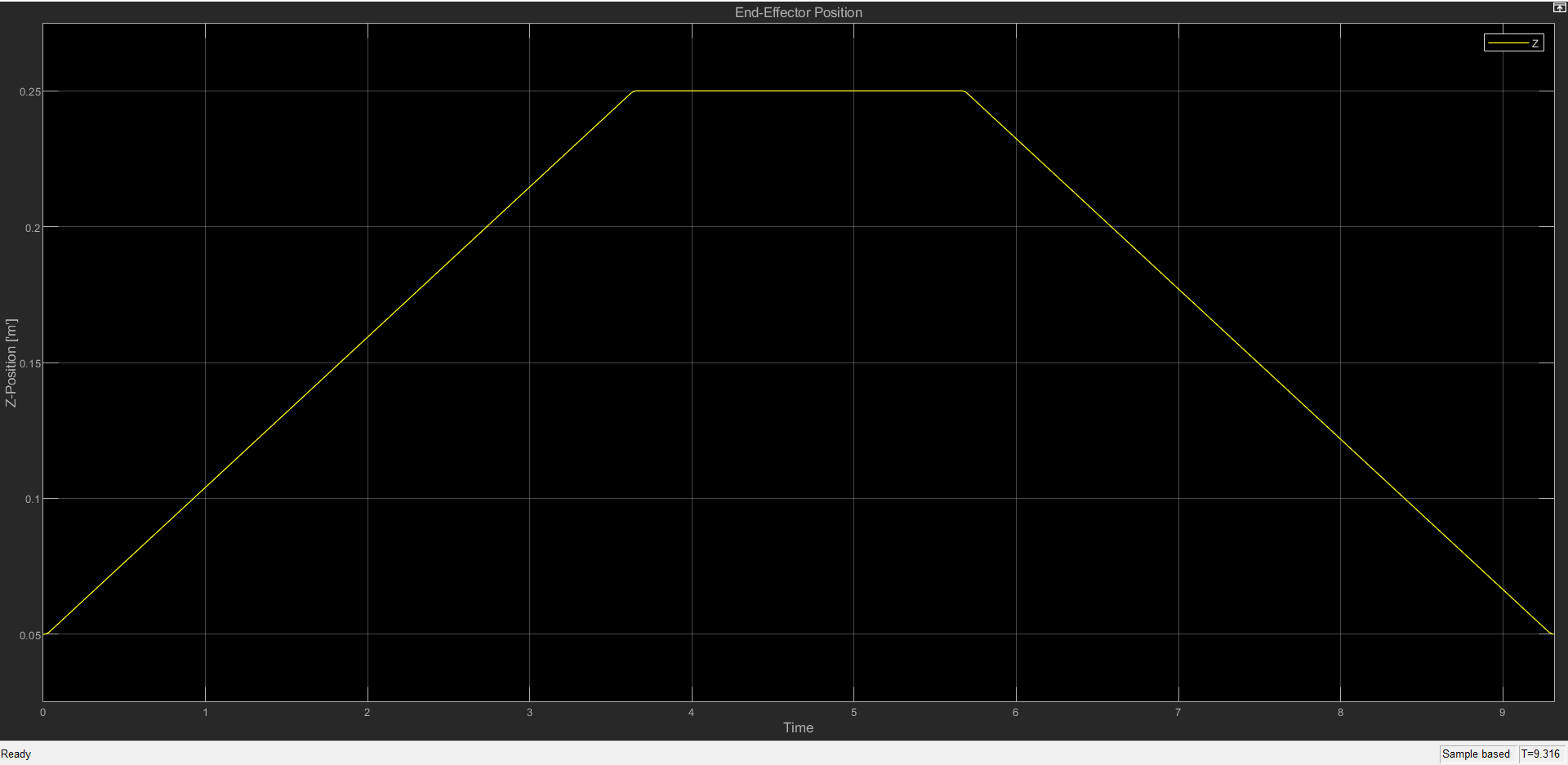Click the x-axis tick label 1
Screen dimensions: 1568x765
tap(205, 713)
